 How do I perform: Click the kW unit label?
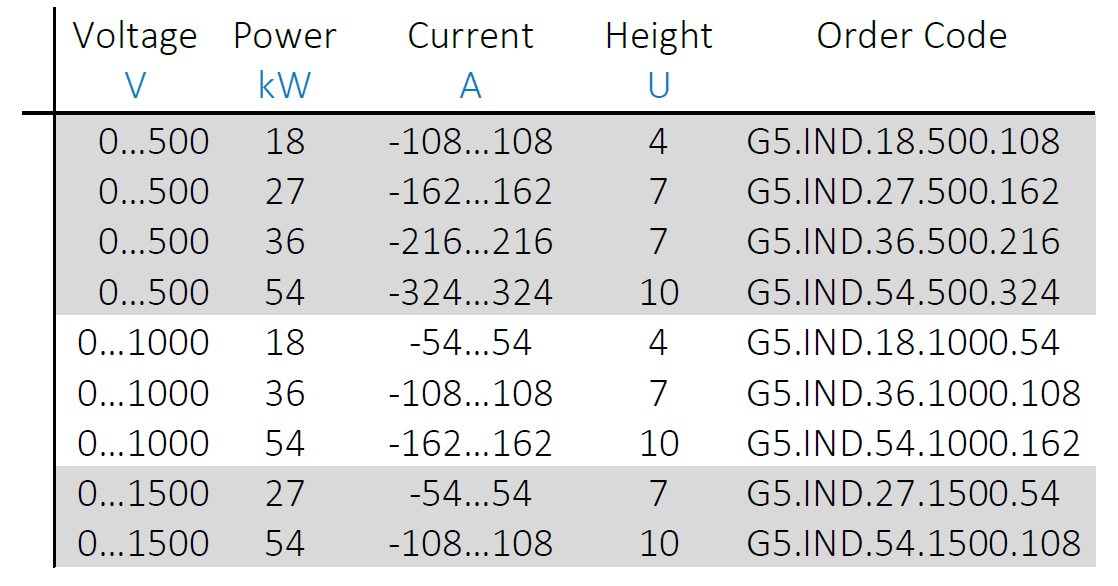click(x=284, y=86)
